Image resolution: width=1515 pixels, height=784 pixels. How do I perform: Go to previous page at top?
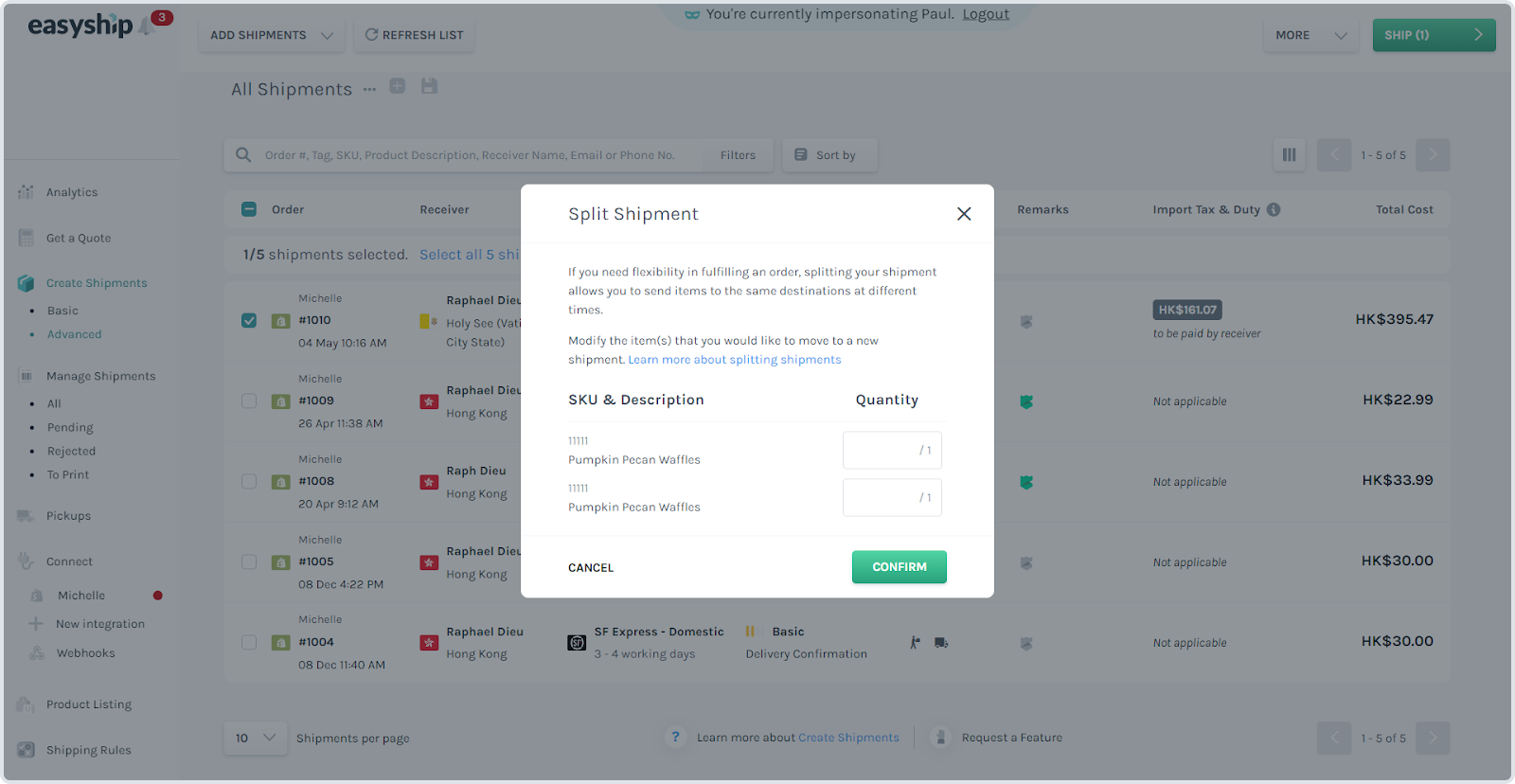pyautogui.click(x=1334, y=154)
